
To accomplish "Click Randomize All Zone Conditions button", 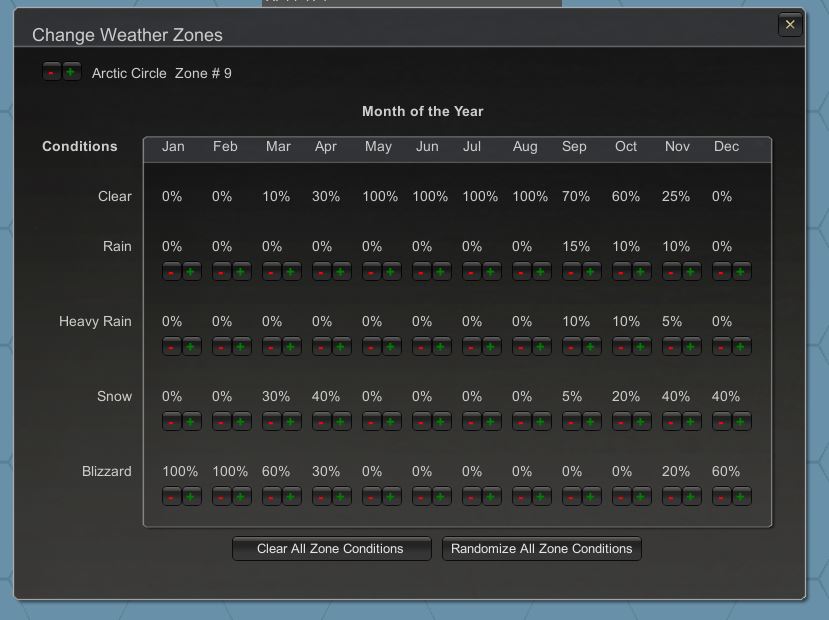I will (541, 549).
